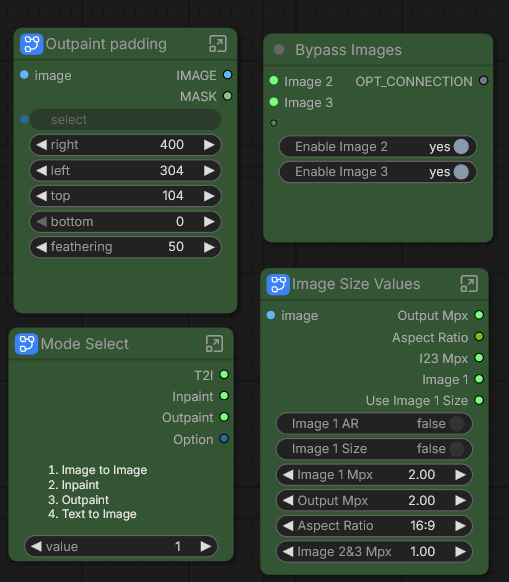Open Image Size Values subgraph expand icon

(469, 284)
